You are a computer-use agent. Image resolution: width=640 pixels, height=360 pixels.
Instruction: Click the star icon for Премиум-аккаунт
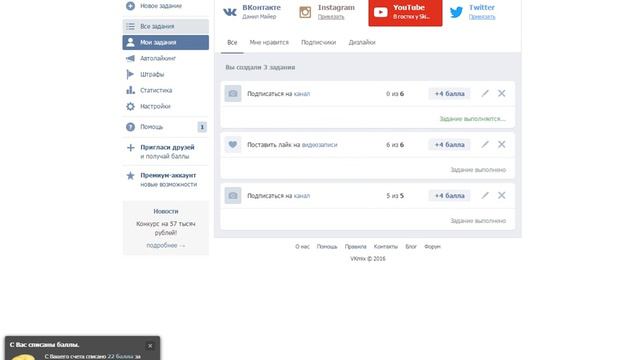[130, 176]
